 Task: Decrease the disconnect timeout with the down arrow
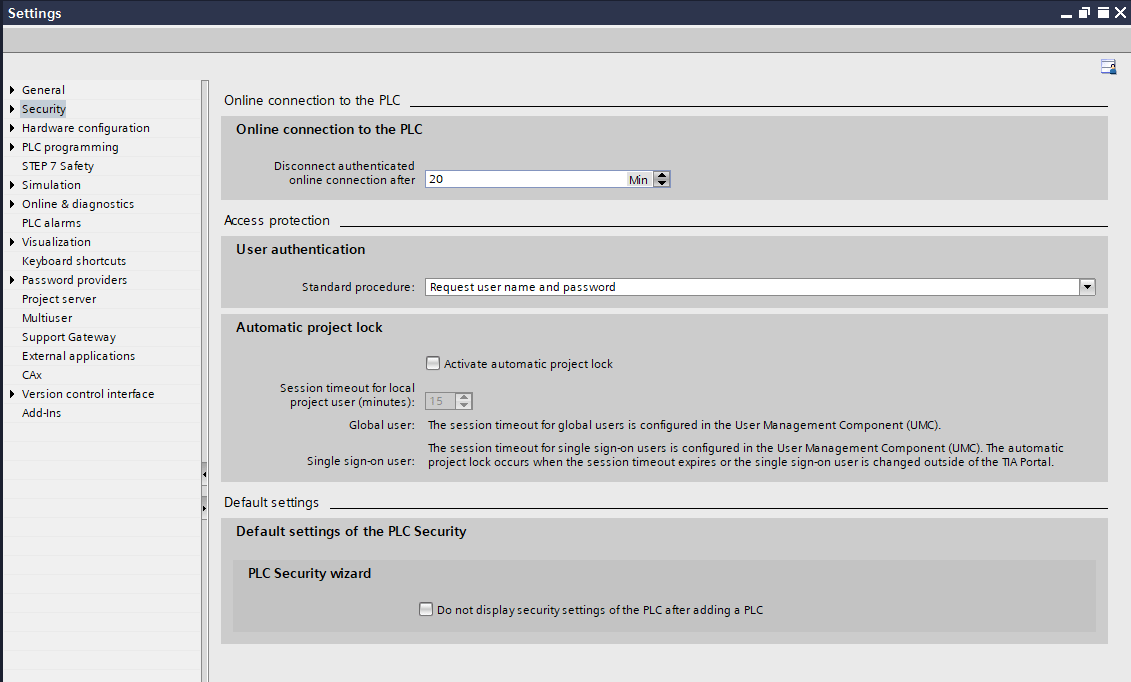tap(662, 184)
